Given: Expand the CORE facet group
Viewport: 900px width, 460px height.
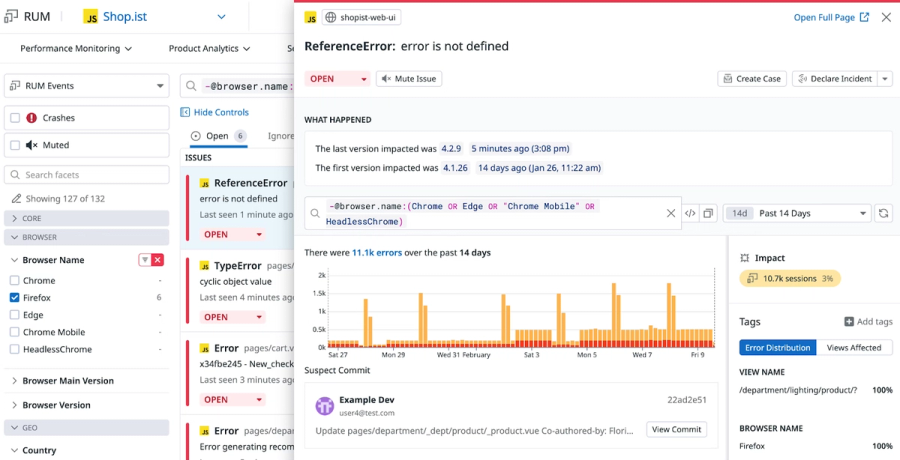Looking at the screenshot, I should click(87, 218).
